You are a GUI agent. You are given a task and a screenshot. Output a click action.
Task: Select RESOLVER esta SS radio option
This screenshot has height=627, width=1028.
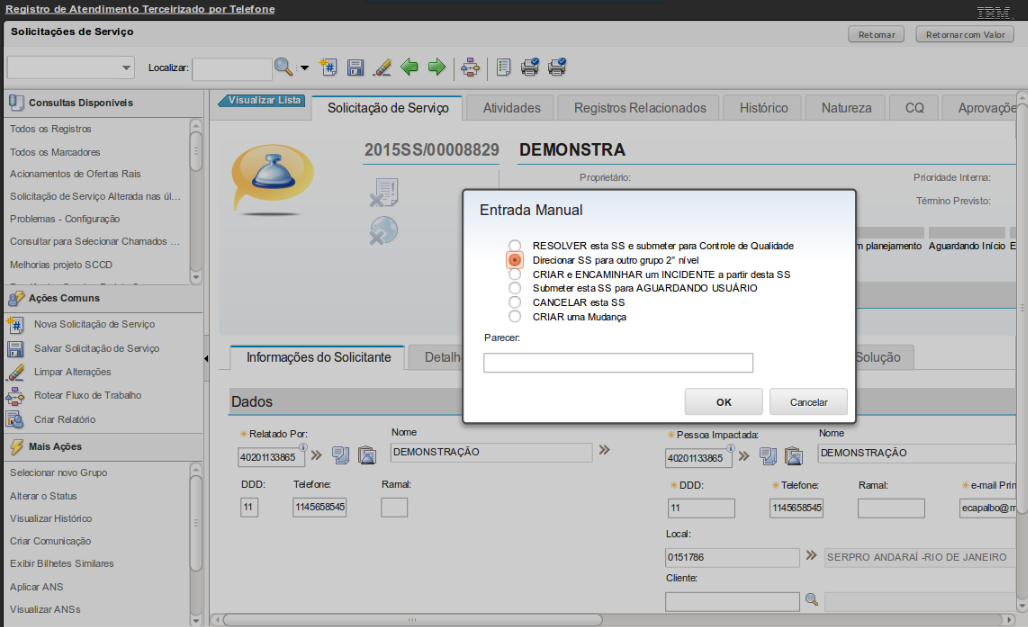pos(514,245)
